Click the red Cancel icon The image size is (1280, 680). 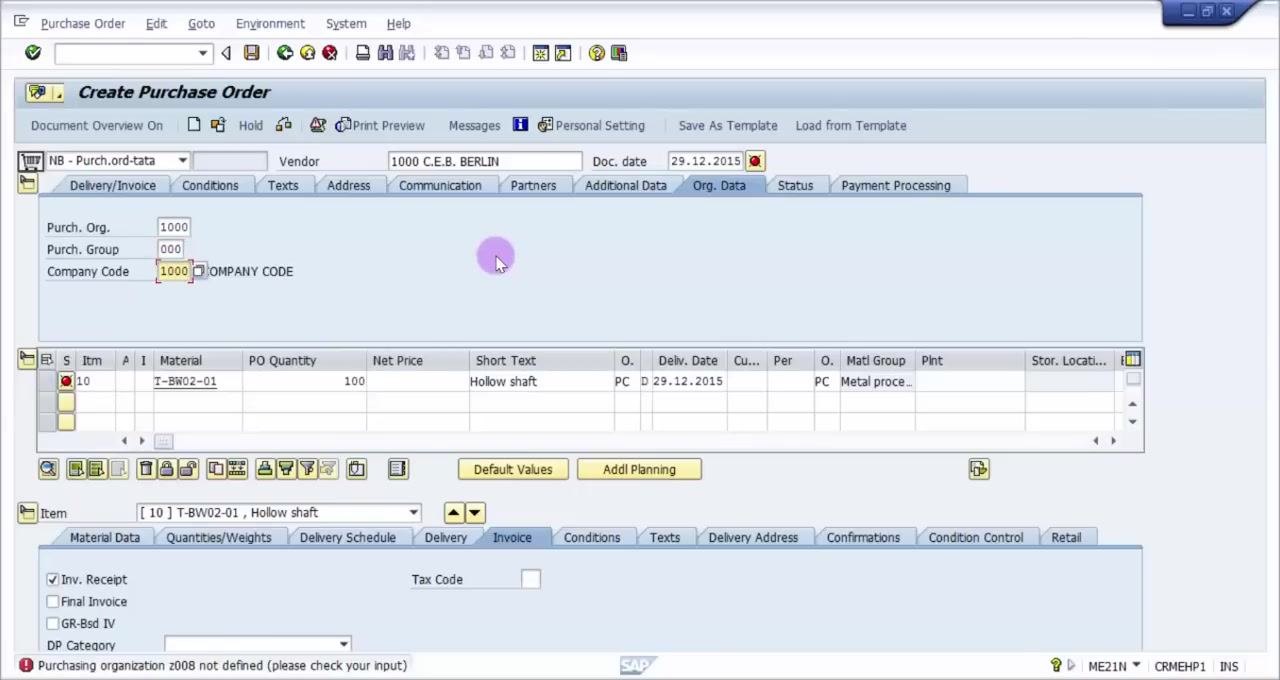point(329,53)
